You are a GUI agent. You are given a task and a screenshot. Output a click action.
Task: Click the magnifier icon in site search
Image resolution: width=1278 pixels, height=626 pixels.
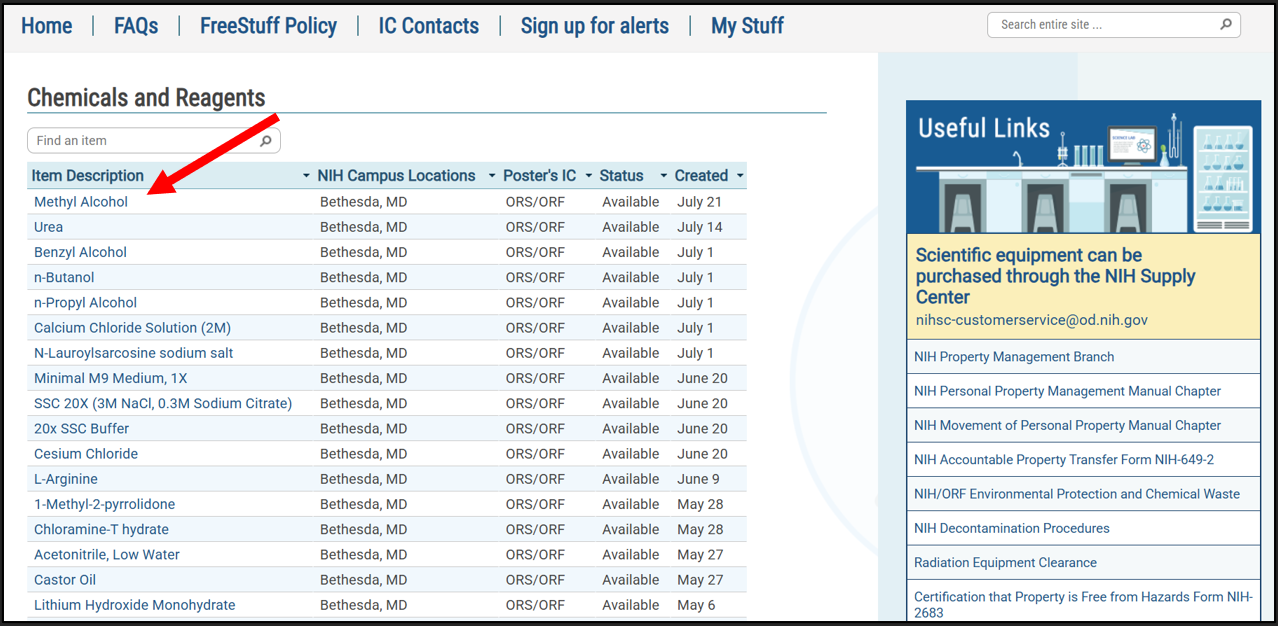pyautogui.click(x=1226, y=25)
